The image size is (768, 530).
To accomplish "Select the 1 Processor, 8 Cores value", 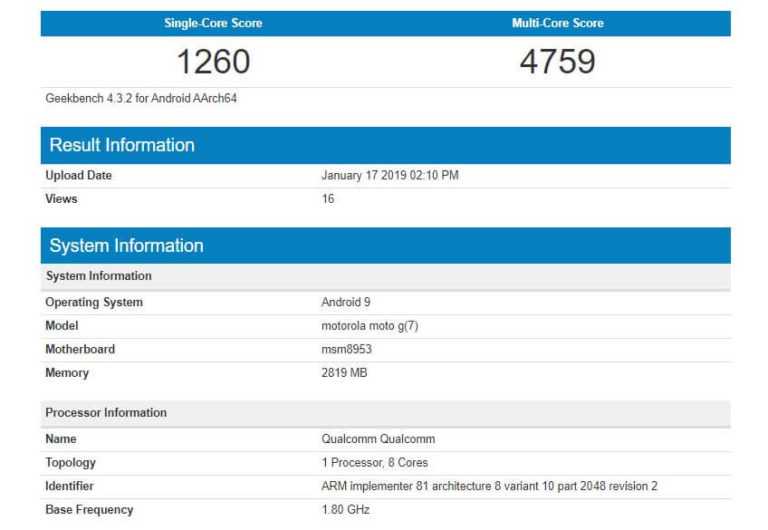I will (375, 463).
